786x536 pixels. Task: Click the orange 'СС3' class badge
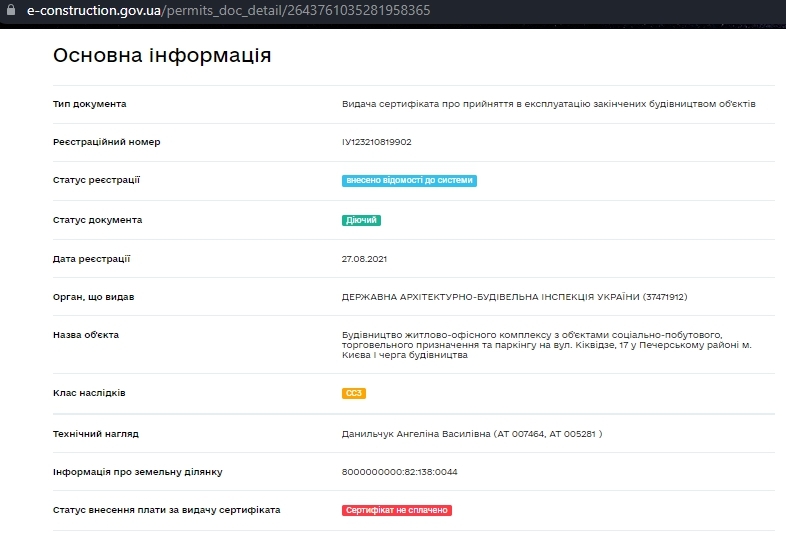pyautogui.click(x=354, y=393)
